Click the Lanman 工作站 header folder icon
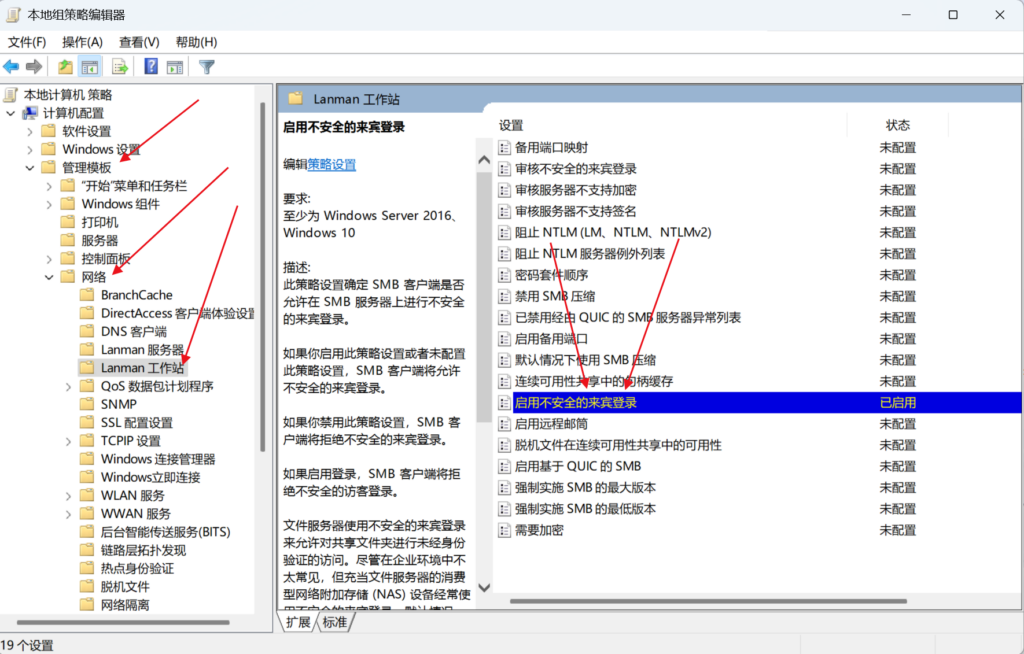 point(296,99)
